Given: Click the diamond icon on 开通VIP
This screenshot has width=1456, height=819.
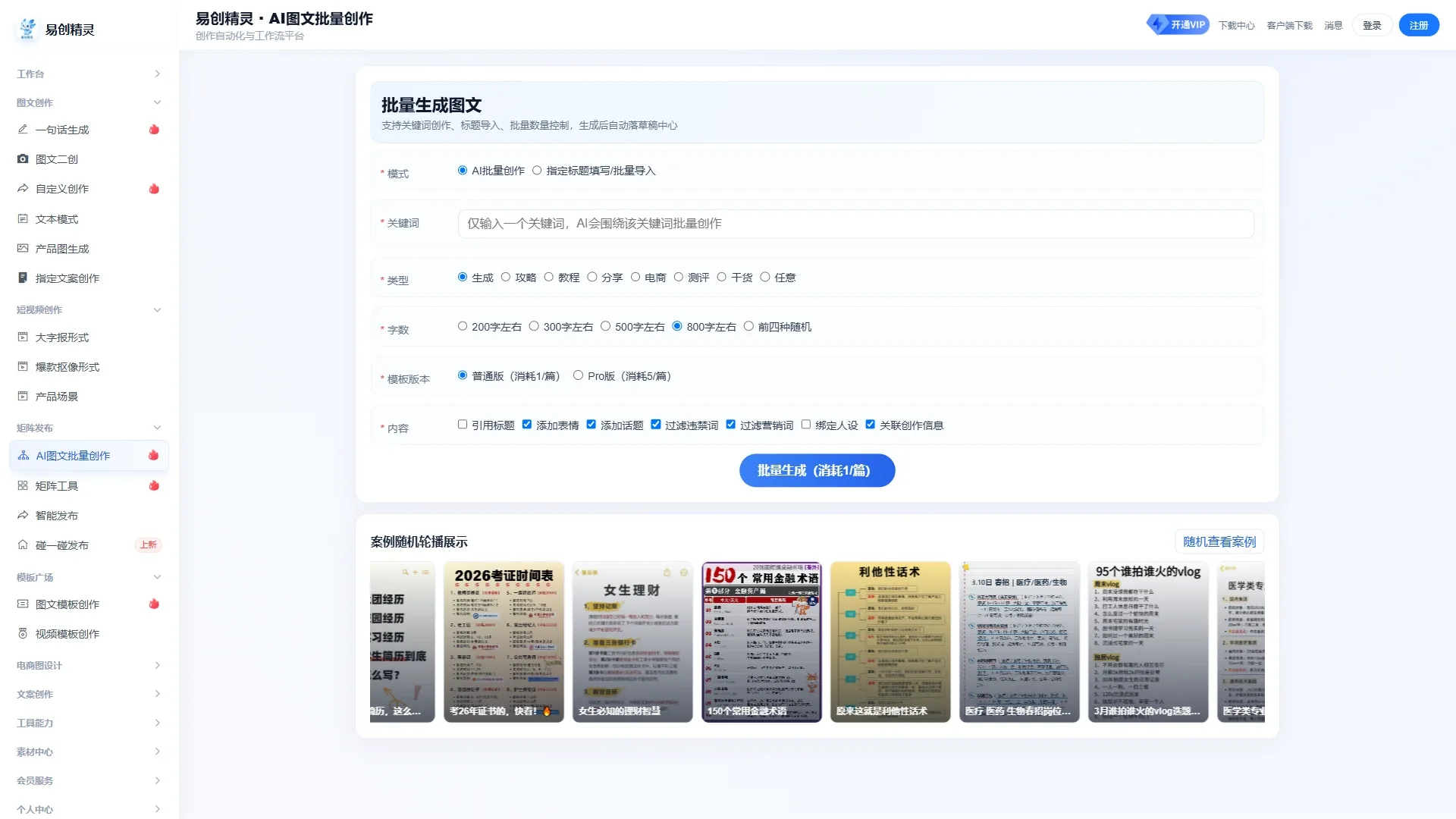Looking at the screenshot, I should tap(1158, 25).
